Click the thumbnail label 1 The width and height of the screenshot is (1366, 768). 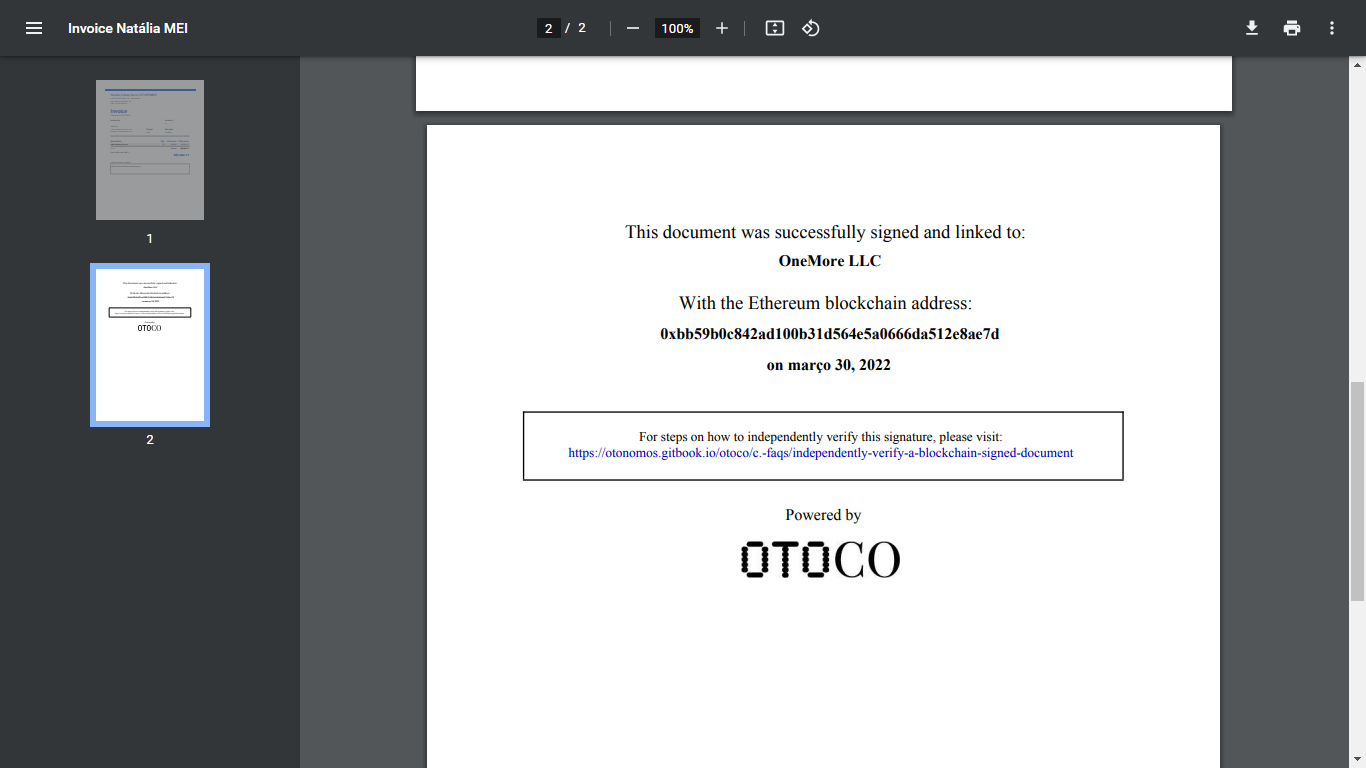(150, 239)
